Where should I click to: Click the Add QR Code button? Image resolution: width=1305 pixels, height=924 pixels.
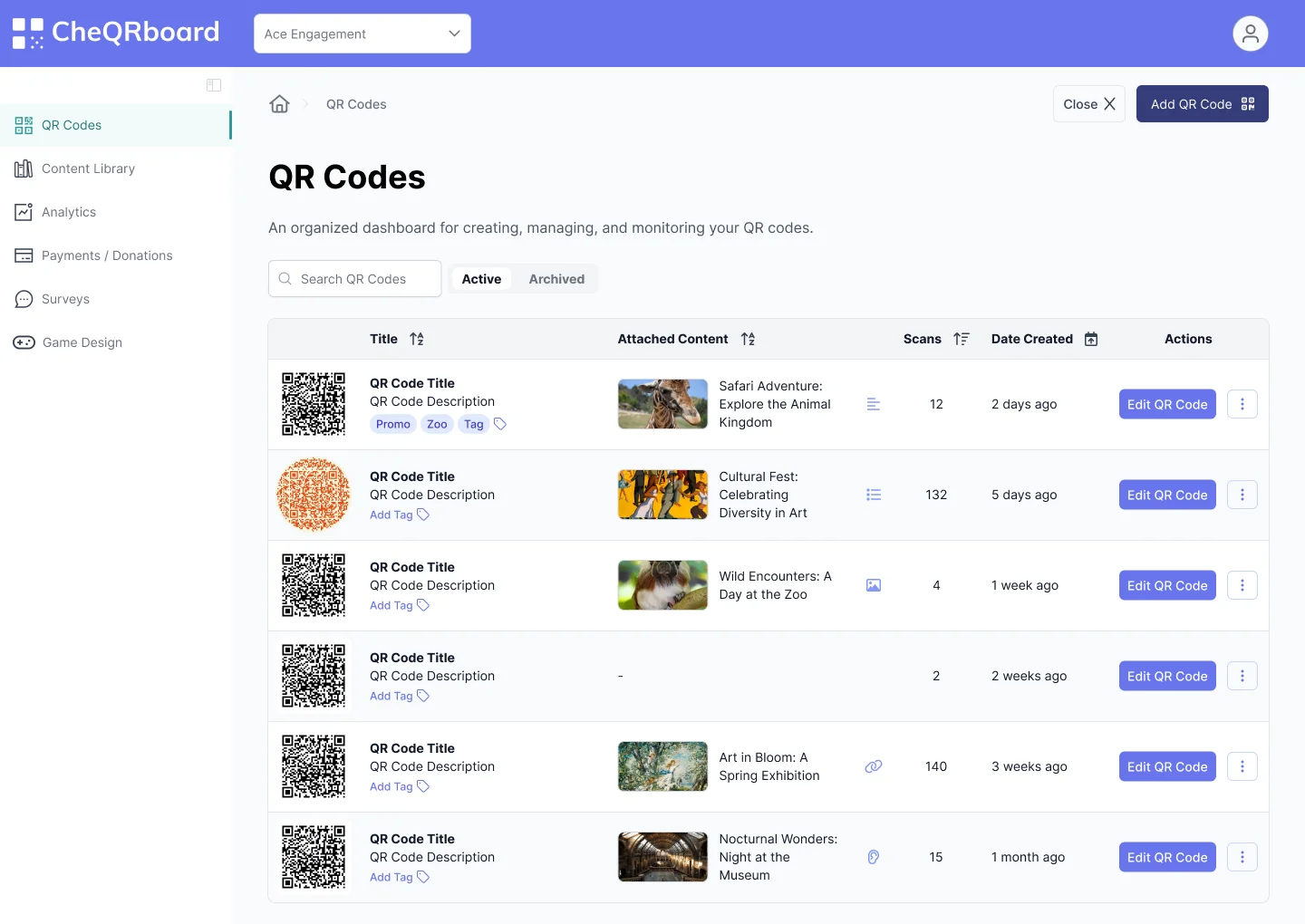[1202, 104]
